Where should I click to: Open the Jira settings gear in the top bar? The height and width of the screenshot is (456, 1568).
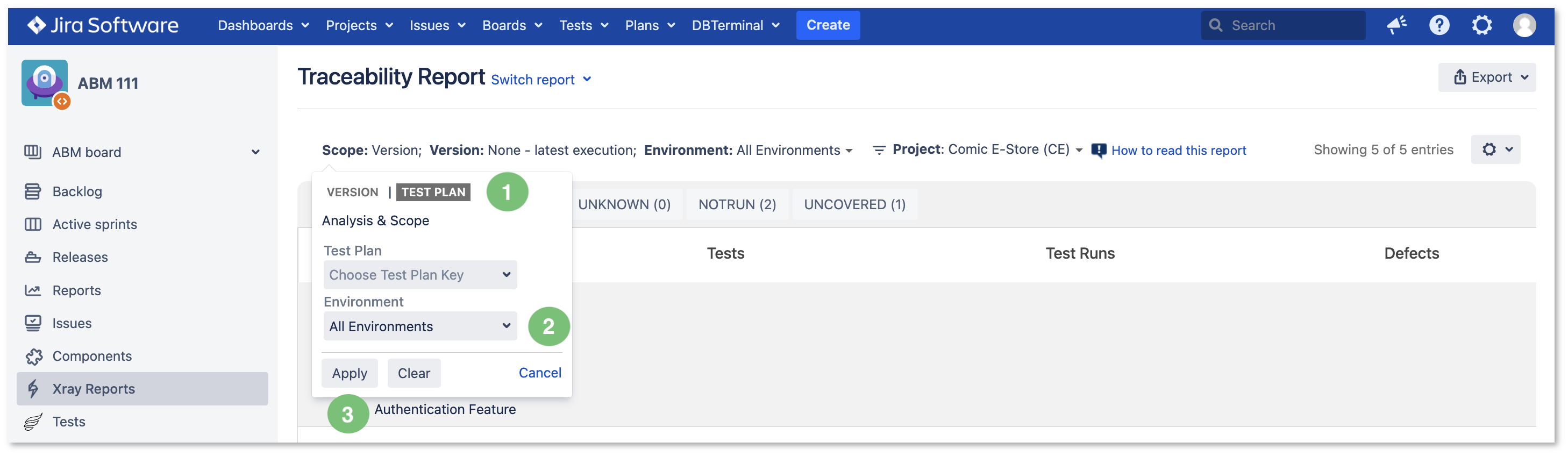coord(1481,25)
